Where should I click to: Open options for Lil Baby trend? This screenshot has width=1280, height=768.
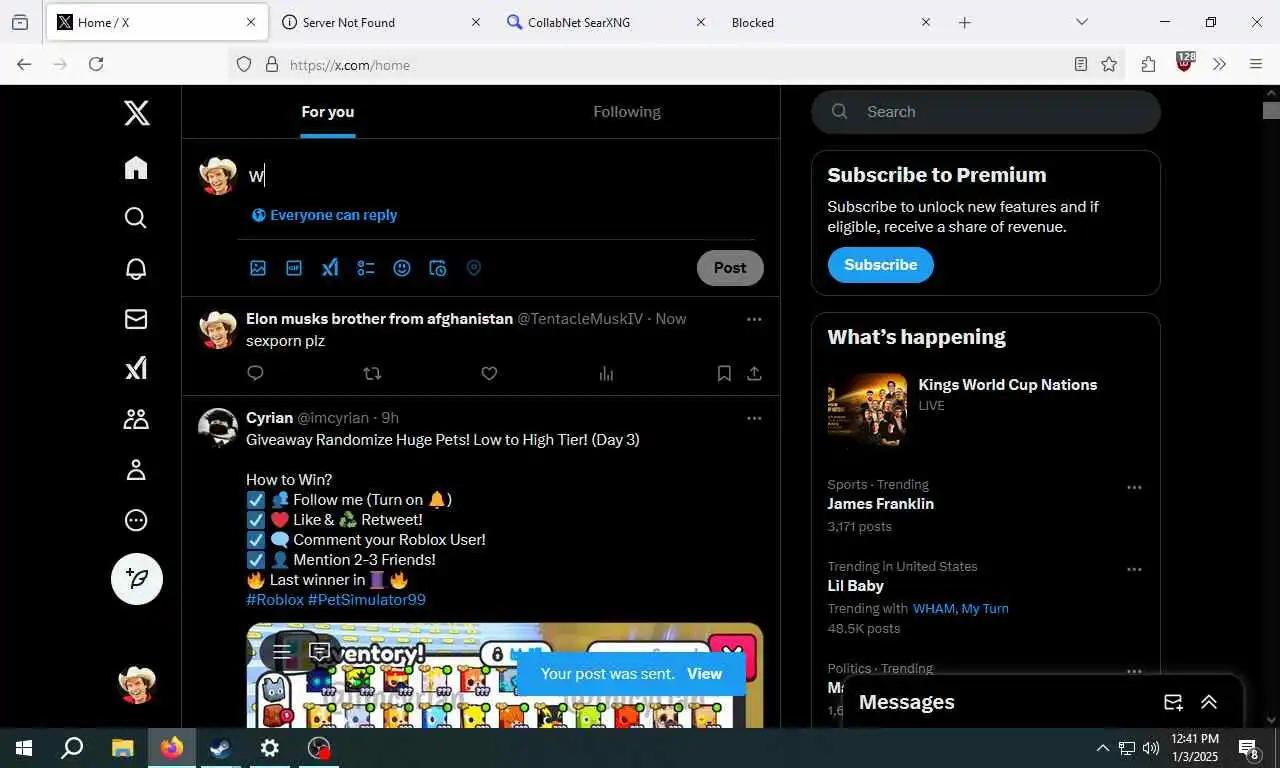pyautogui.click(x=1134, y=570)
